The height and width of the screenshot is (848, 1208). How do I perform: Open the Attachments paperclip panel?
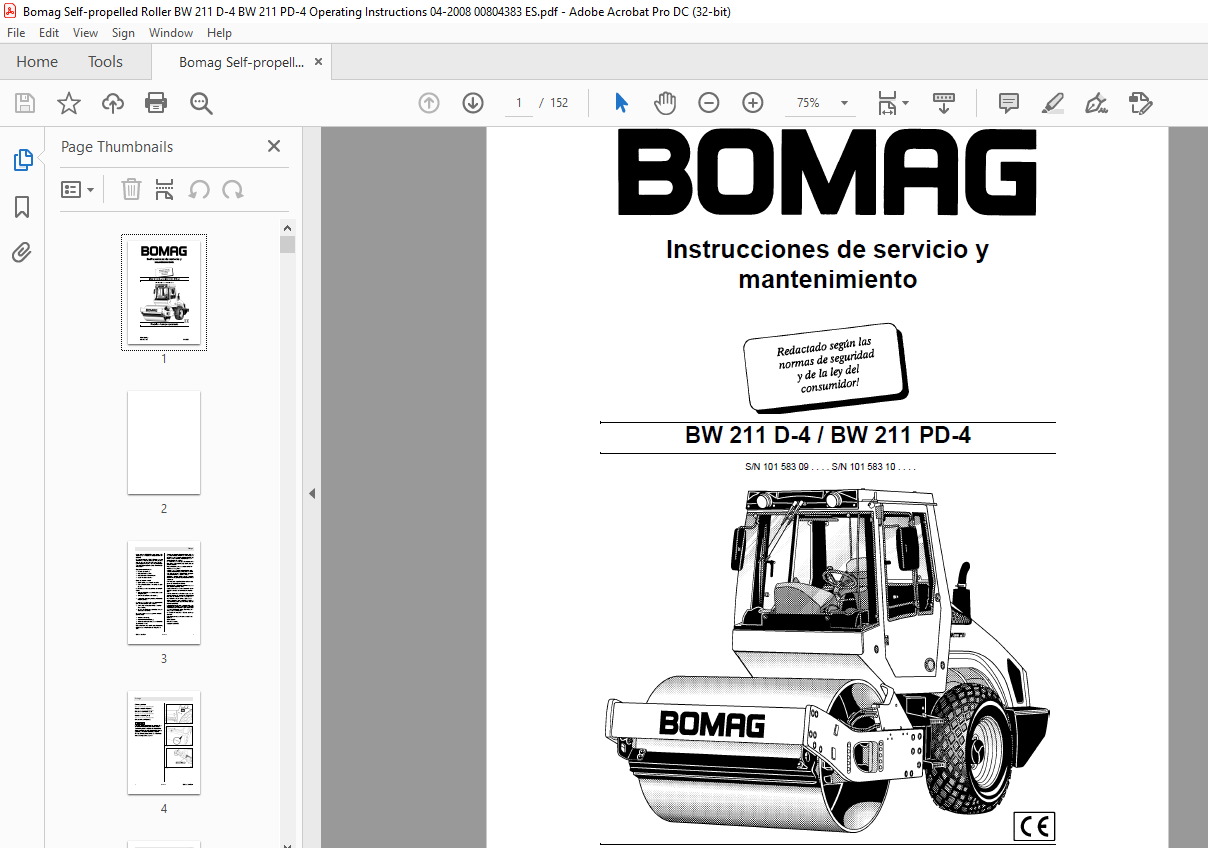(22, 253)
